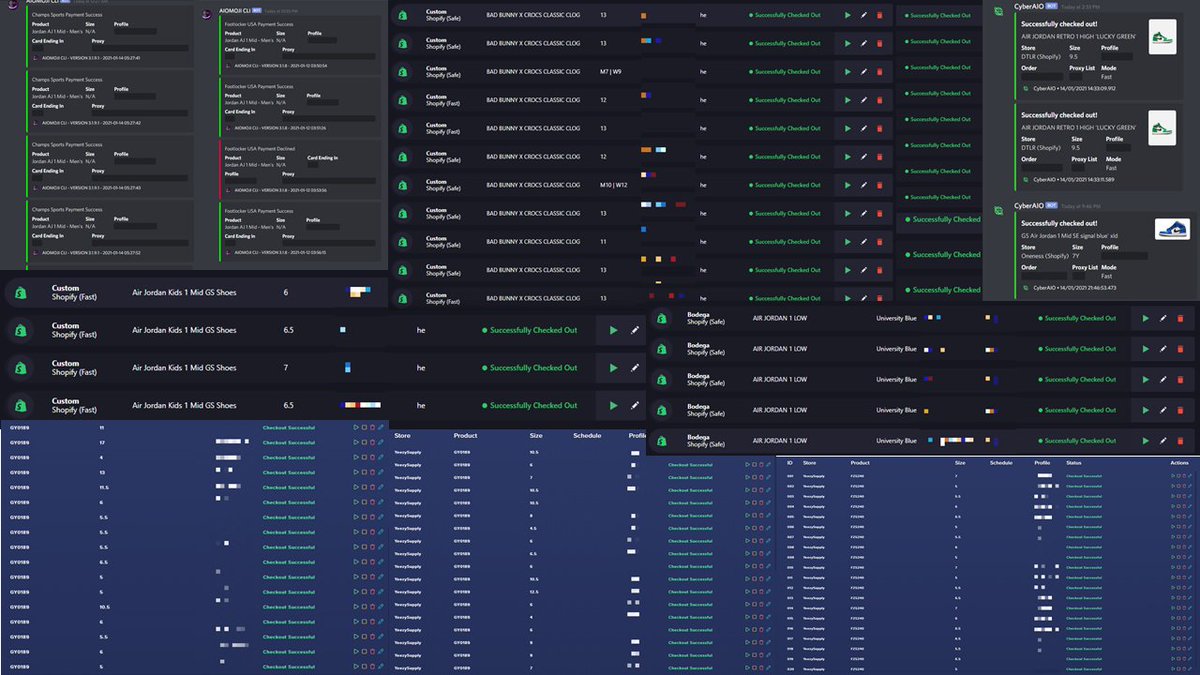
Task: Delete the size 12 Shopify (Safe) Crocs task
Action: (880, 157)
